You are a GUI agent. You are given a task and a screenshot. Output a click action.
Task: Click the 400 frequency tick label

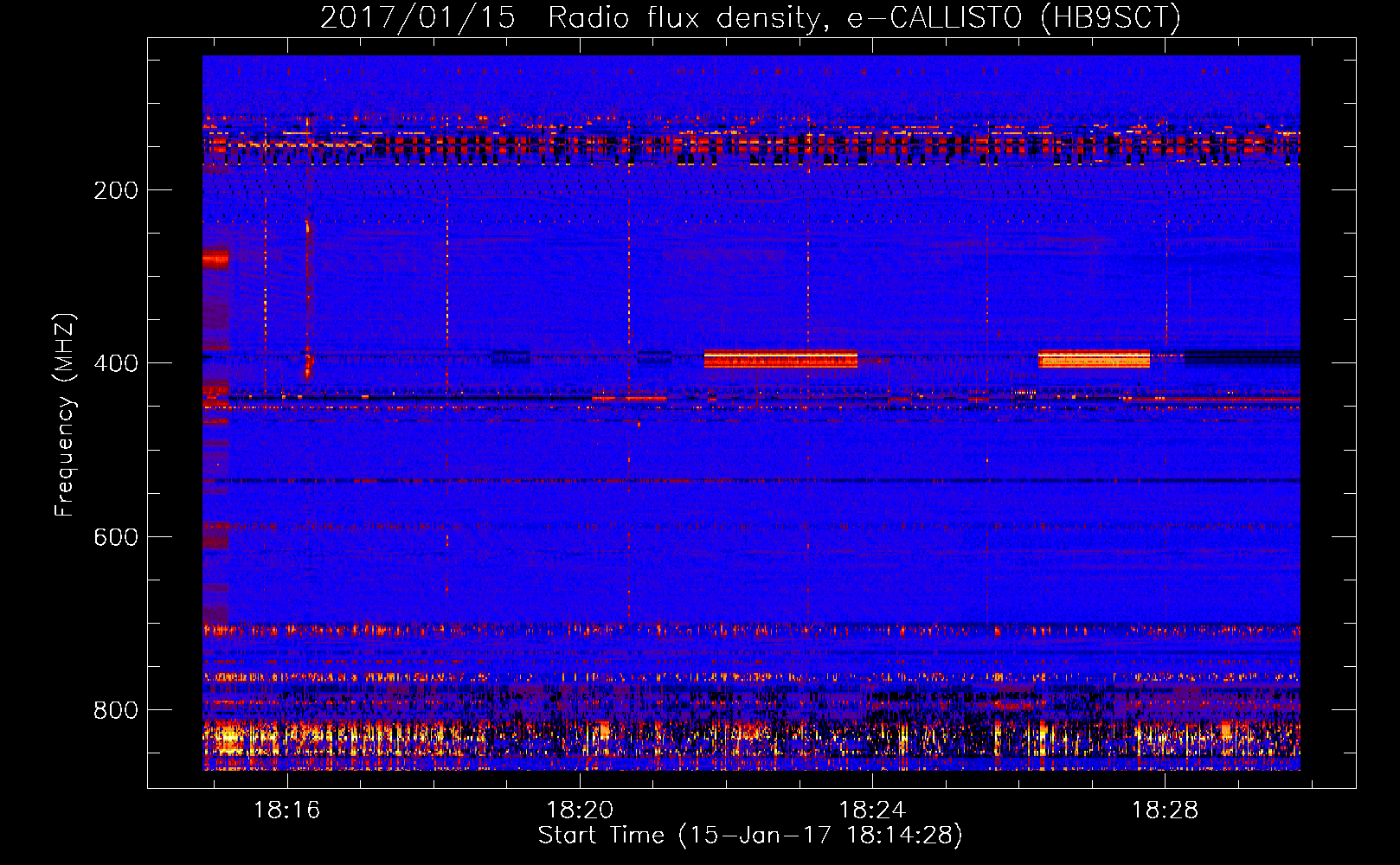116,363
